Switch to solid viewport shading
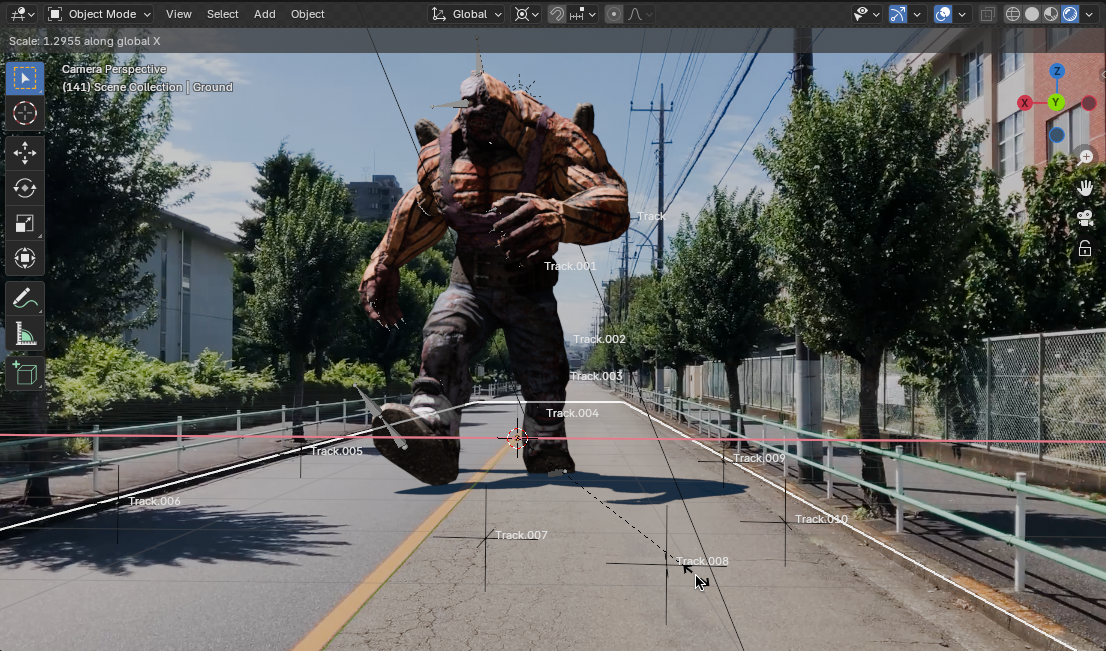1106x651 pixels. pos(1032,14)
